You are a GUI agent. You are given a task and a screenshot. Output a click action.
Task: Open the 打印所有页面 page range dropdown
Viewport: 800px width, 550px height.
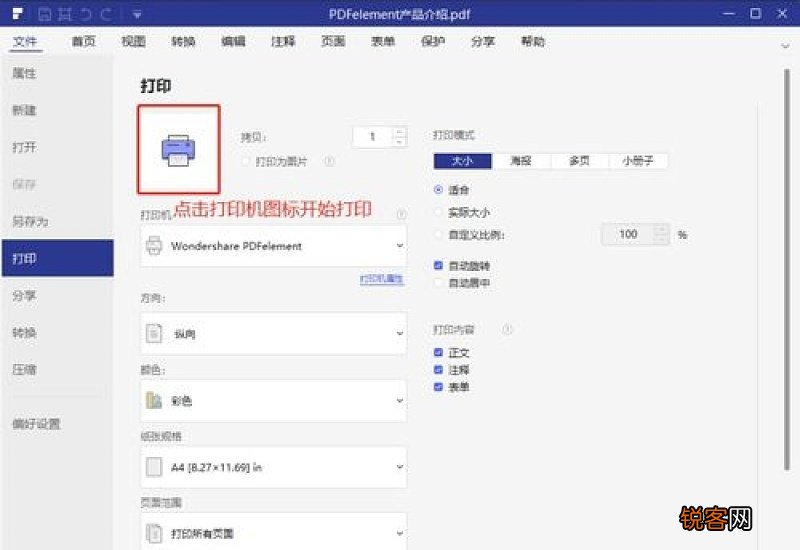point(273,532)
